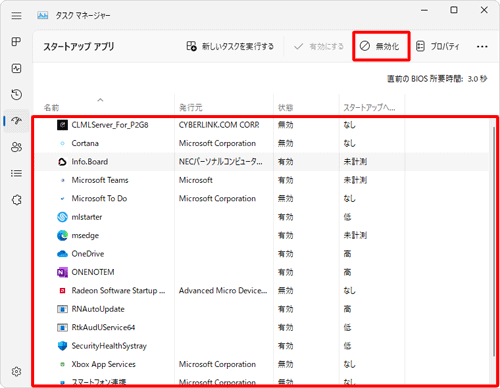This screenshot has height=388, width=500.
Task: Click the ONENOTEM app icon
Action: point(62,272)
